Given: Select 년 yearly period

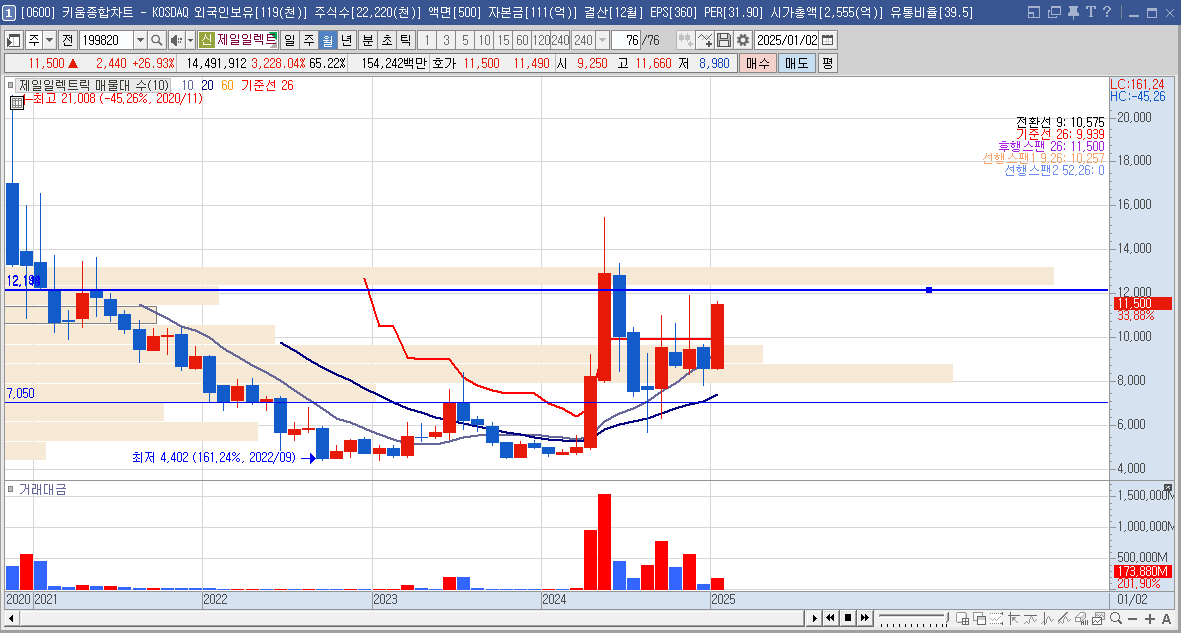Looking at the screenshot, I should pyautogui.click(x=346, y=40).
